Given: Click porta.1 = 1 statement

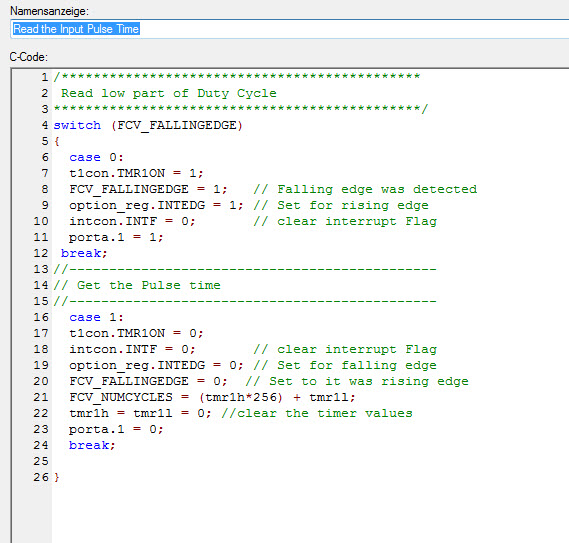Looking at the screenshot, I should coord(116,237).
